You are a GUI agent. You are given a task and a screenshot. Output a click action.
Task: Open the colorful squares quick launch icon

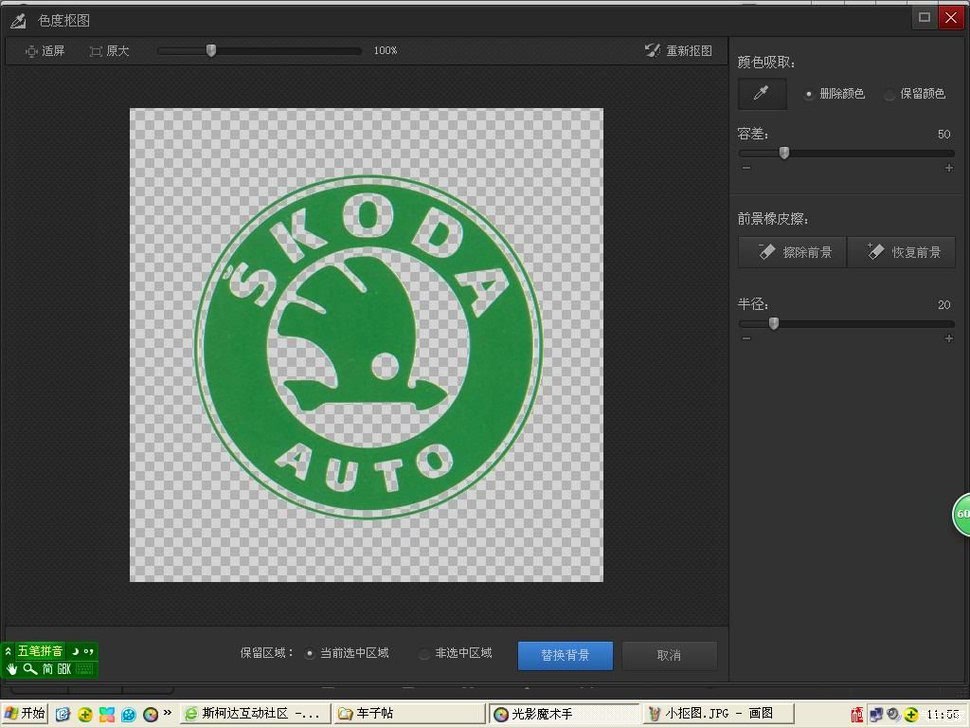point(107,714)
